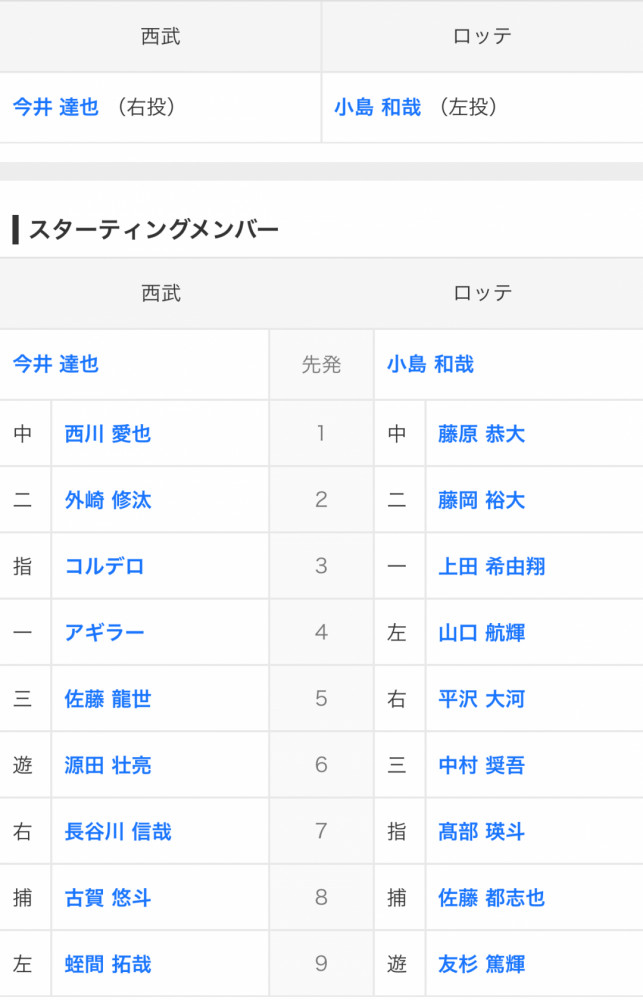Click 藤岡 裕大 player name
Viewport: 643px width, 1000px height.
point(481,500)
